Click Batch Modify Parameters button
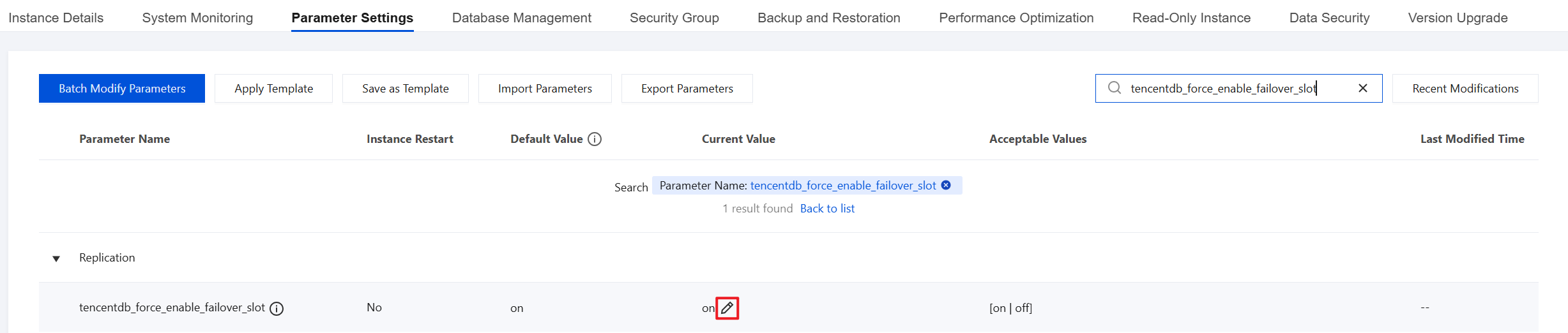The height and width of the screenshot is (333, 1568). [x=122, y=88]
